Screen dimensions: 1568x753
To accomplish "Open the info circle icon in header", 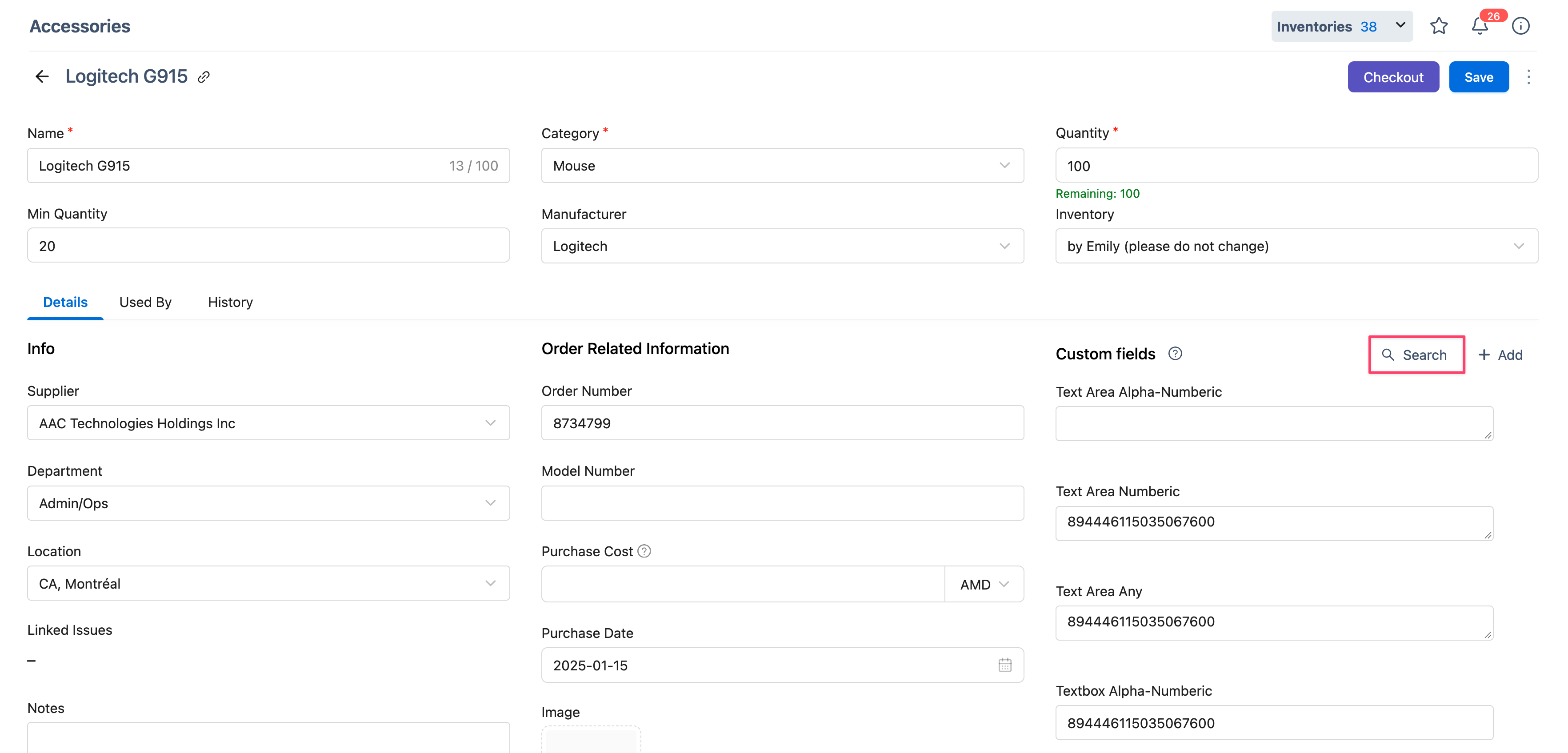I will point(1520,26).
